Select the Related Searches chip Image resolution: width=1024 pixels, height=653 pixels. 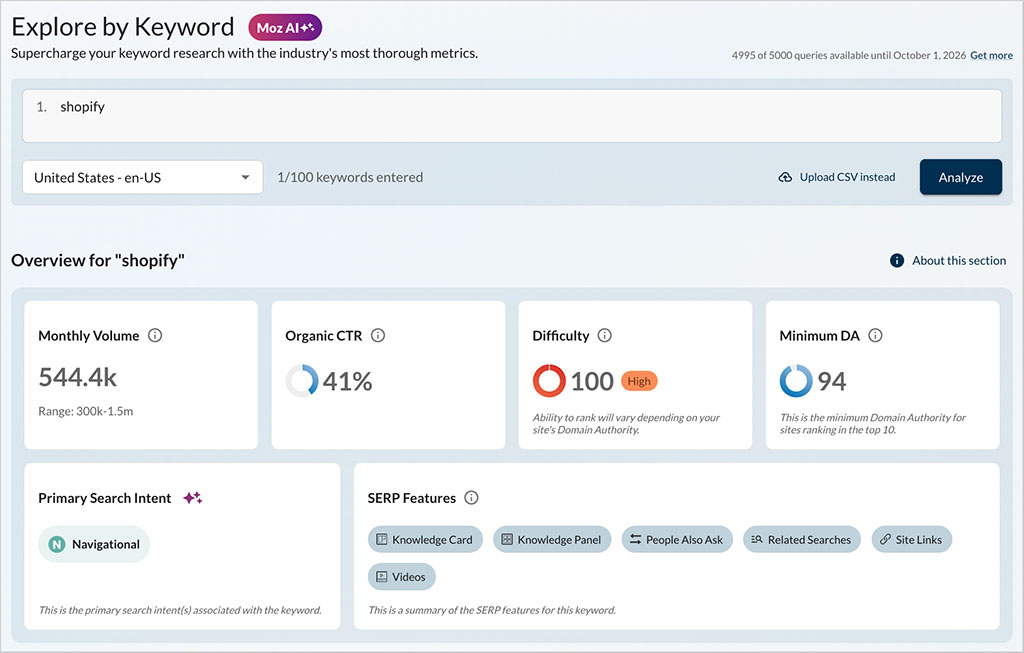tap(802, 540)
